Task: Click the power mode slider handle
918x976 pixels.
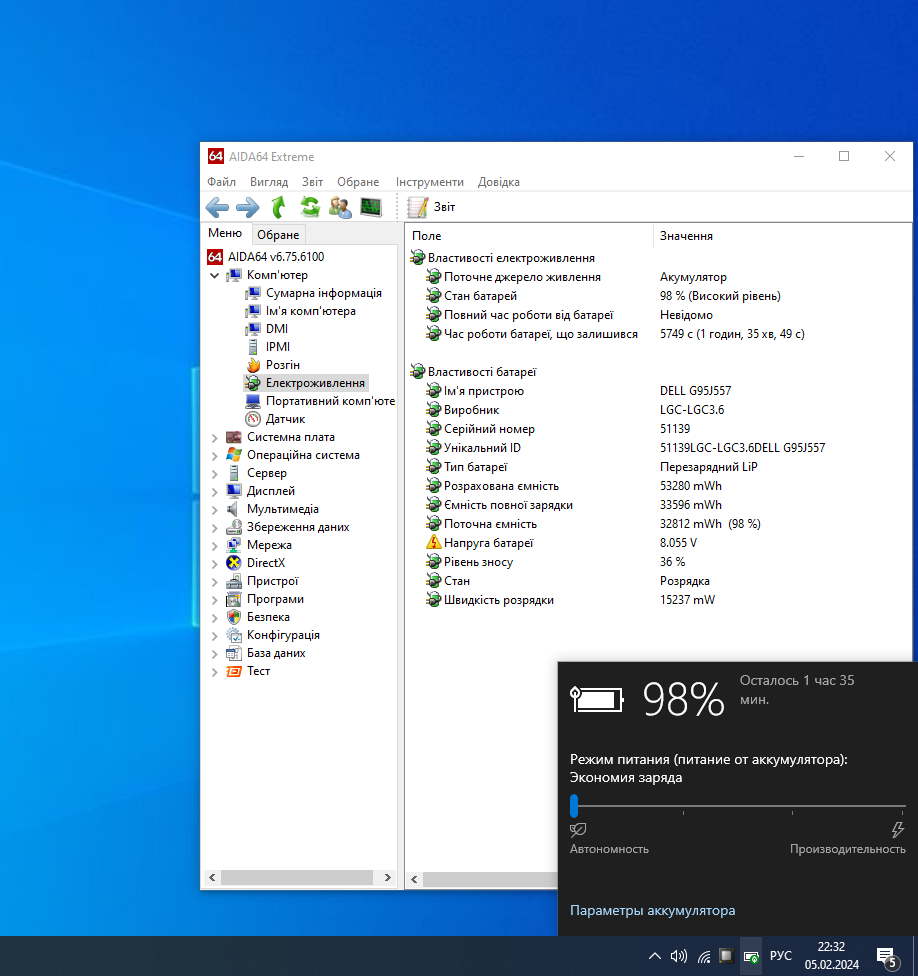Action: click(x=574, y=806)
